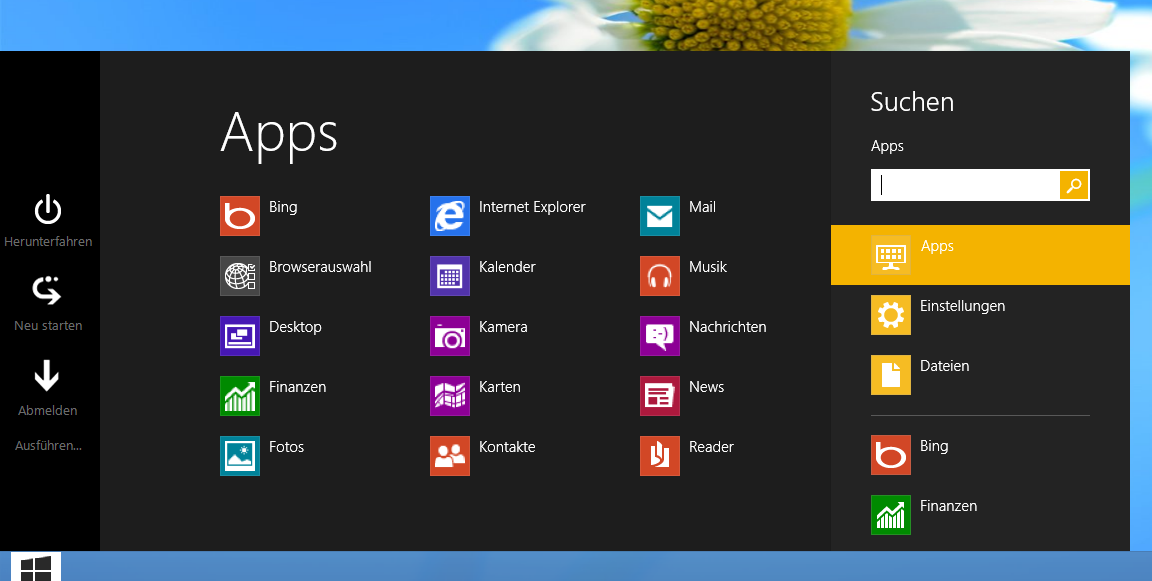Open the Karten map icon
Screen dimensions: 1152x581
[x=450, y=396]
